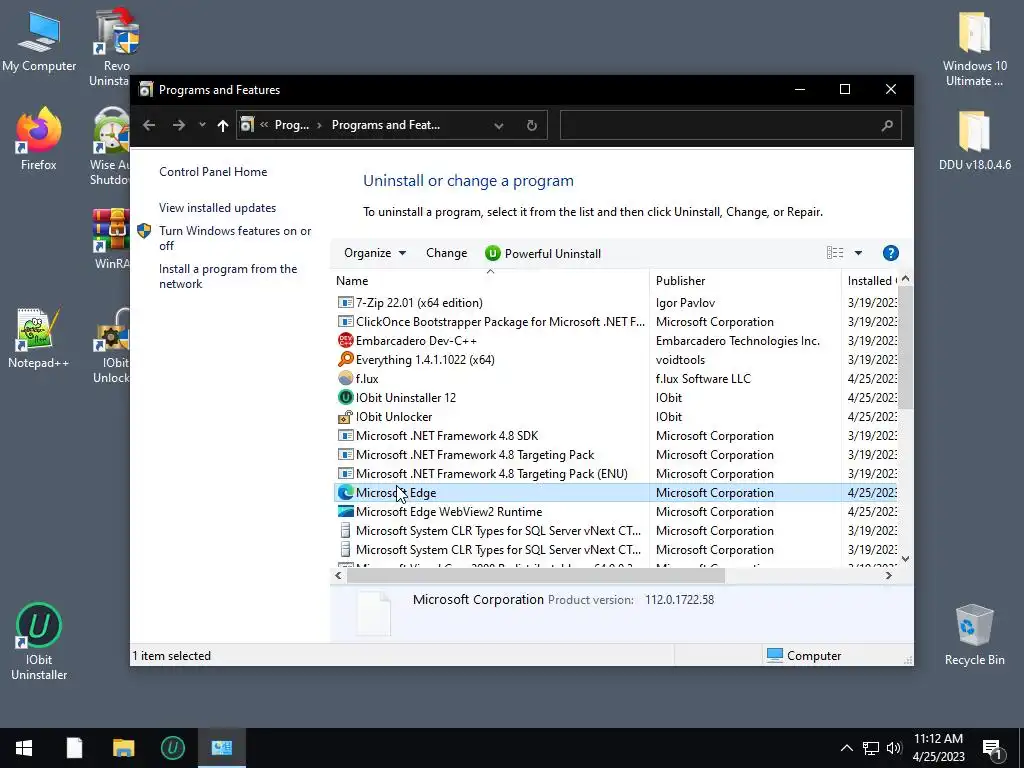Click Powerful Uninstall toolbar button
Screen dimensions: 1024x768
pyautogui.click(x=543, y=253)
